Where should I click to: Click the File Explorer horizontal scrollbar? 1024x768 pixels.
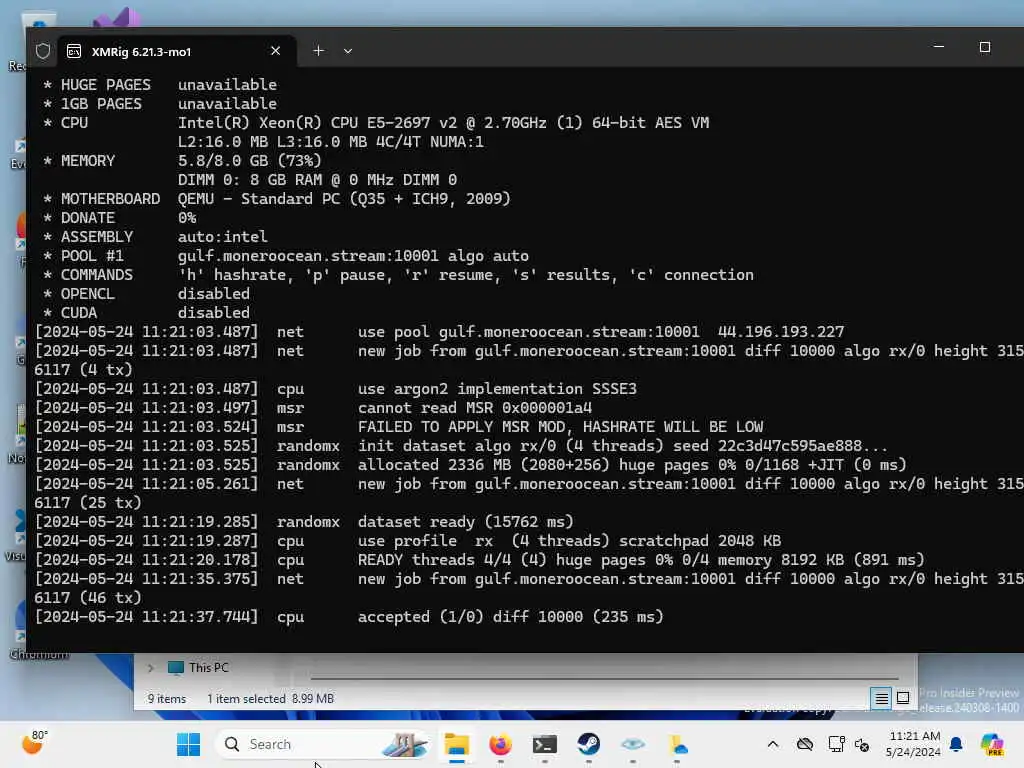pos(604,679)
